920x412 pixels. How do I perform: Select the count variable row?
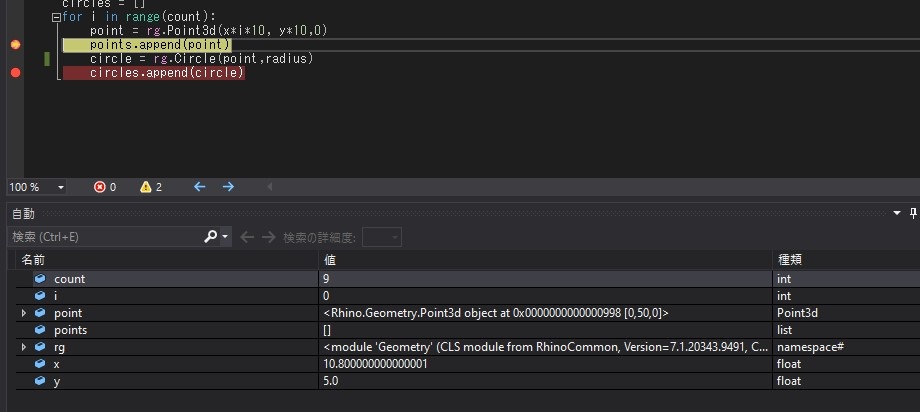click(468, 279)
